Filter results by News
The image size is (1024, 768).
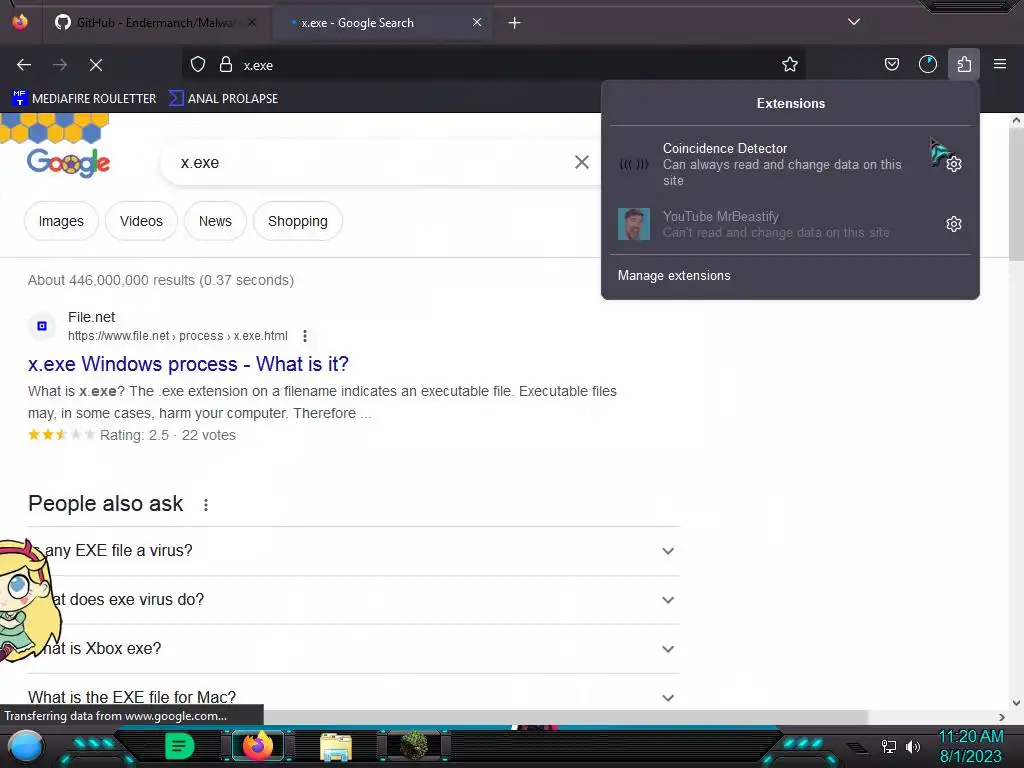tap(215, 221)
